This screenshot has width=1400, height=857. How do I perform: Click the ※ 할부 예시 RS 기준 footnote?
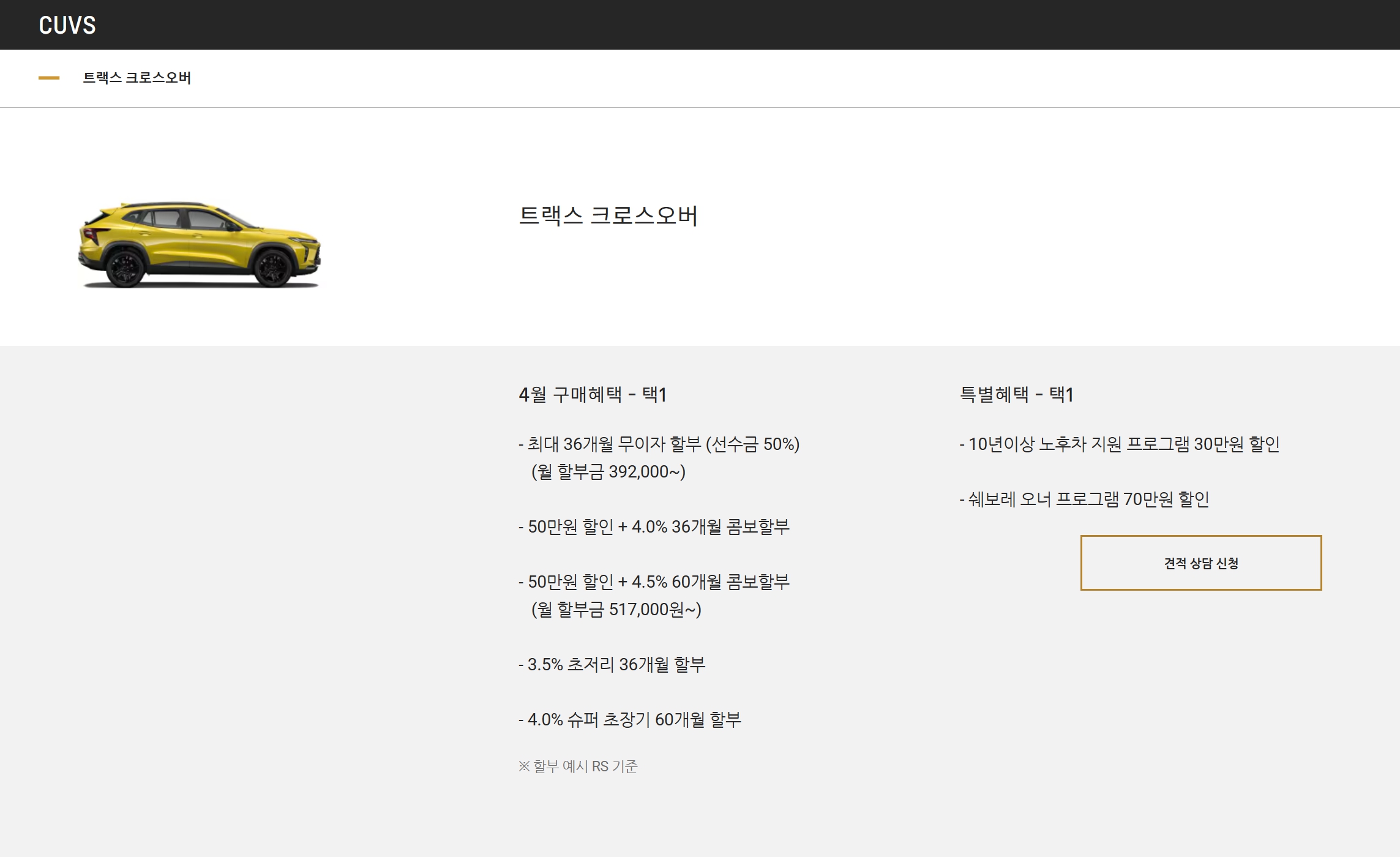(x=578, y=766)
